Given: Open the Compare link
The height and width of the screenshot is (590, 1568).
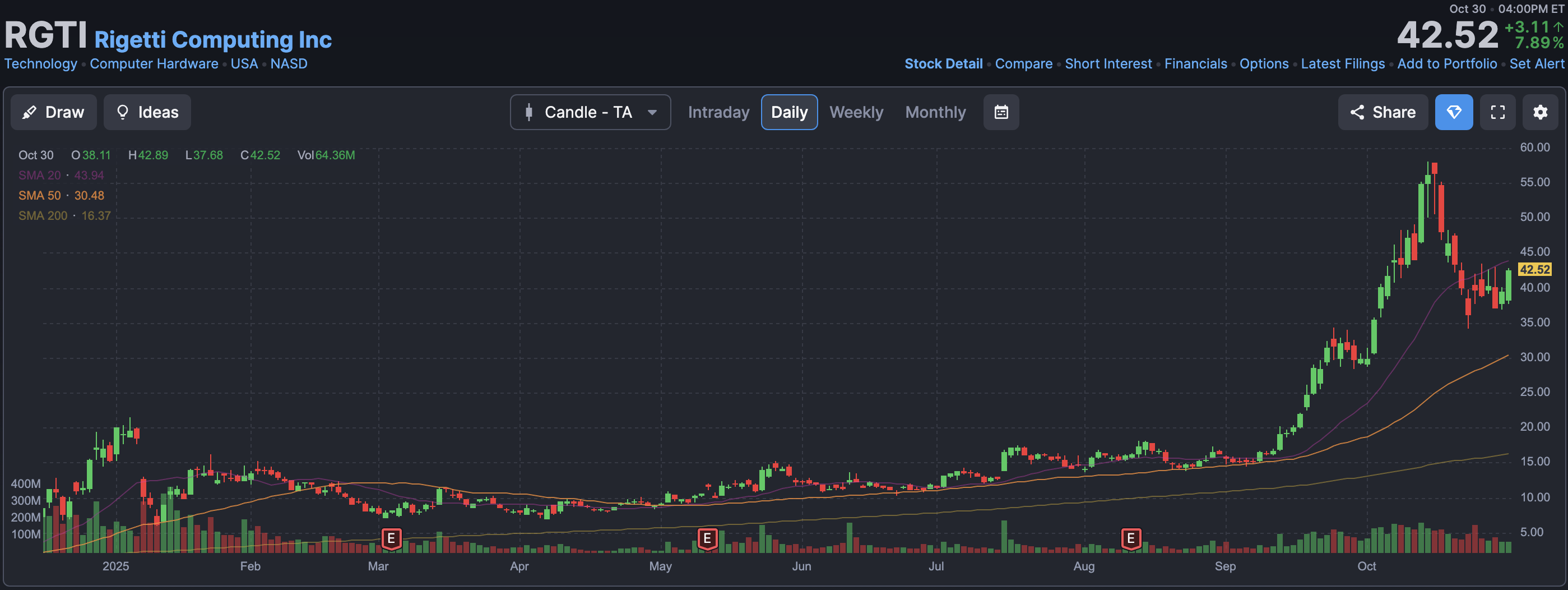Looking at the screenshot, I should coord(1023,63).
